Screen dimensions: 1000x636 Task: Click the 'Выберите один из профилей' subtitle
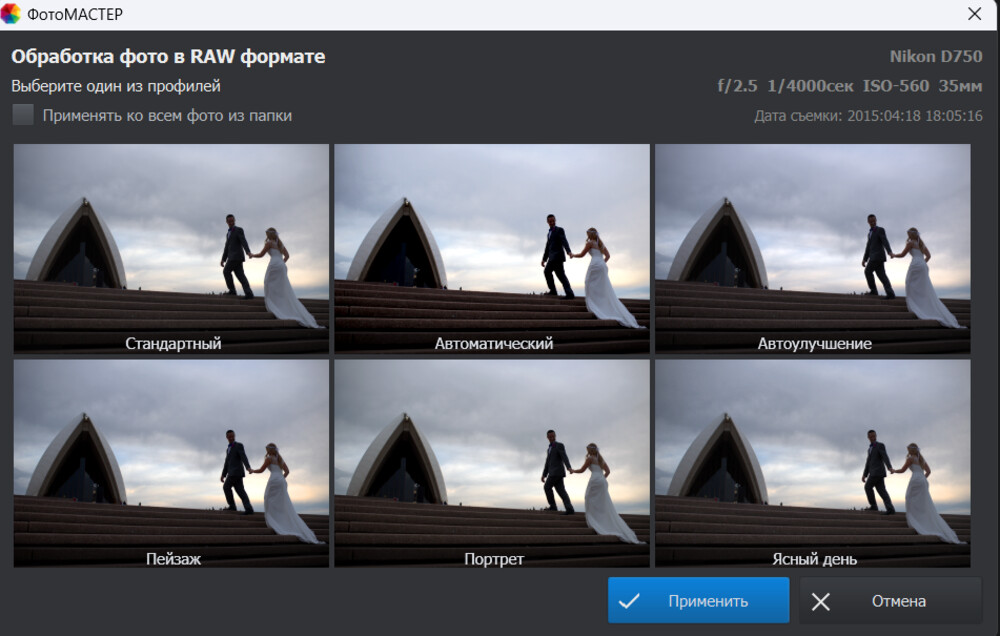pyautogui.click(x=116, y=87)
